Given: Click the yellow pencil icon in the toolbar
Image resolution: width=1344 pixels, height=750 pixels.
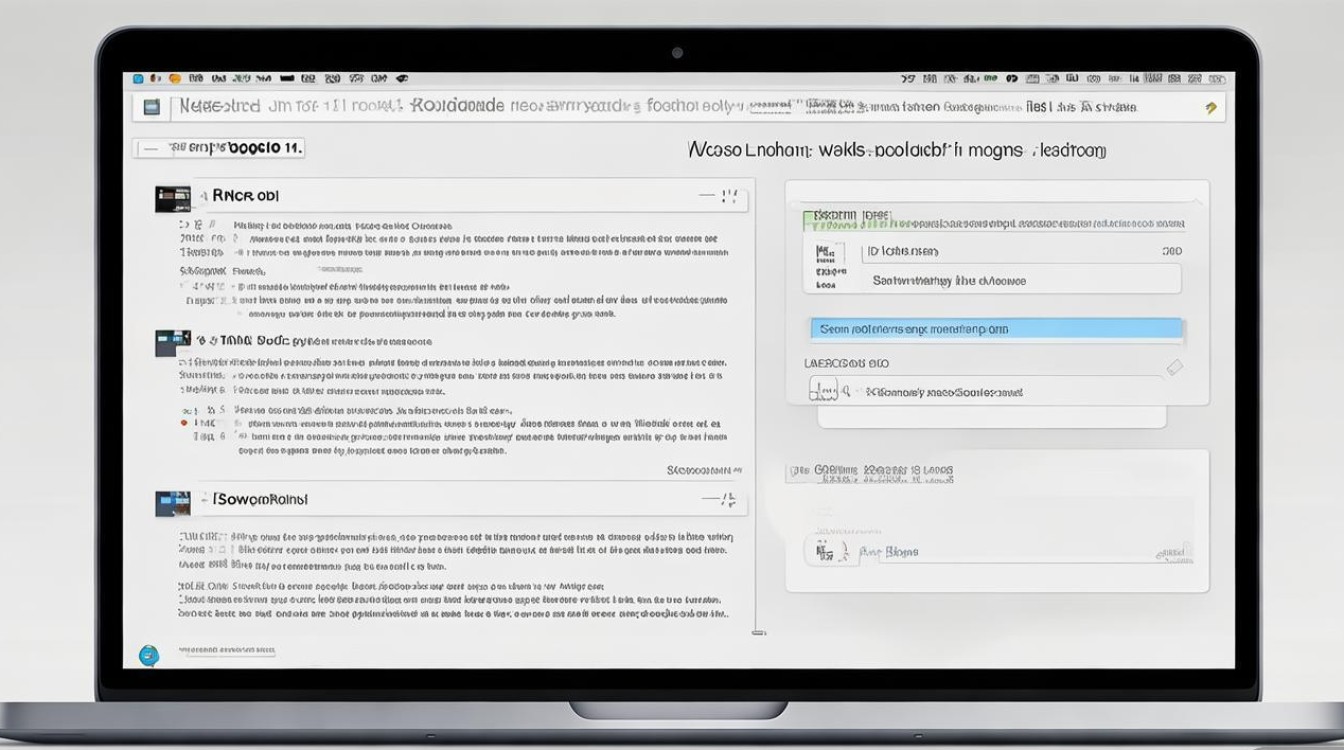Looking at the screenshot, I should pyautogui.click(x=1210, y=107).
